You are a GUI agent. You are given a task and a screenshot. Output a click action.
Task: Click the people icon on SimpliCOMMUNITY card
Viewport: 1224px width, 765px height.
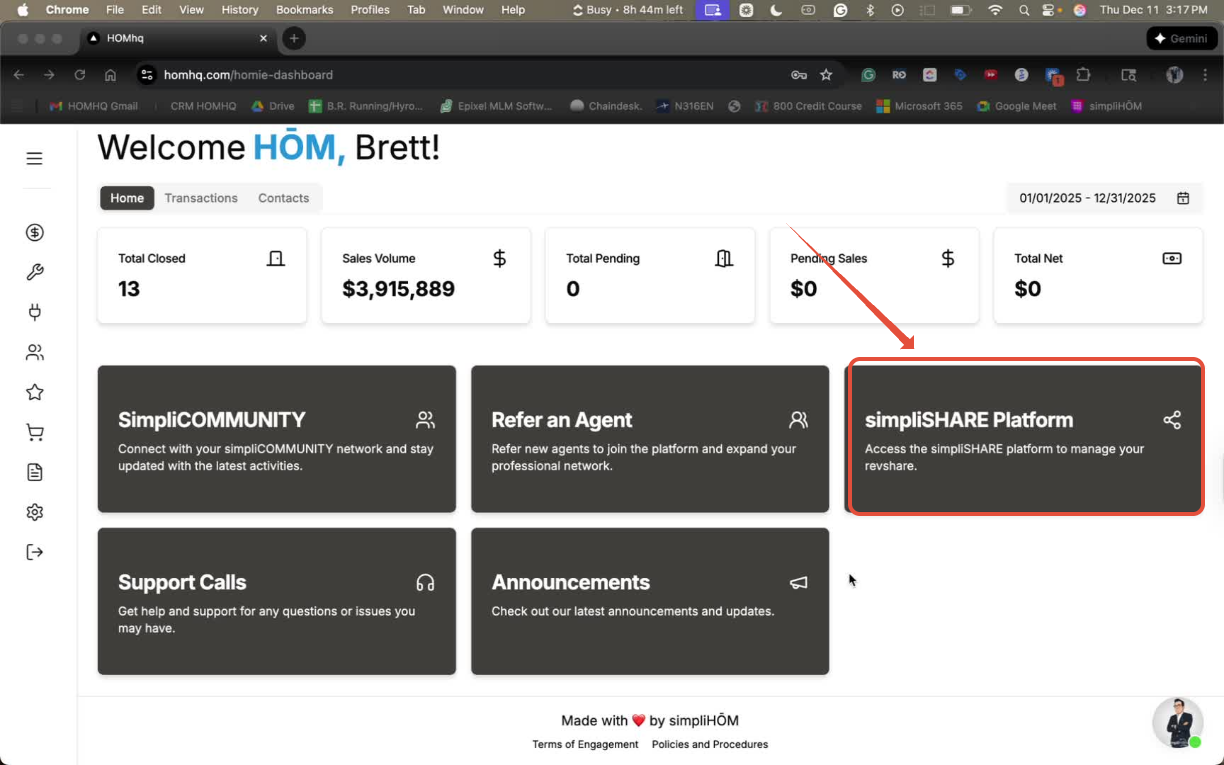click(425, 420)
